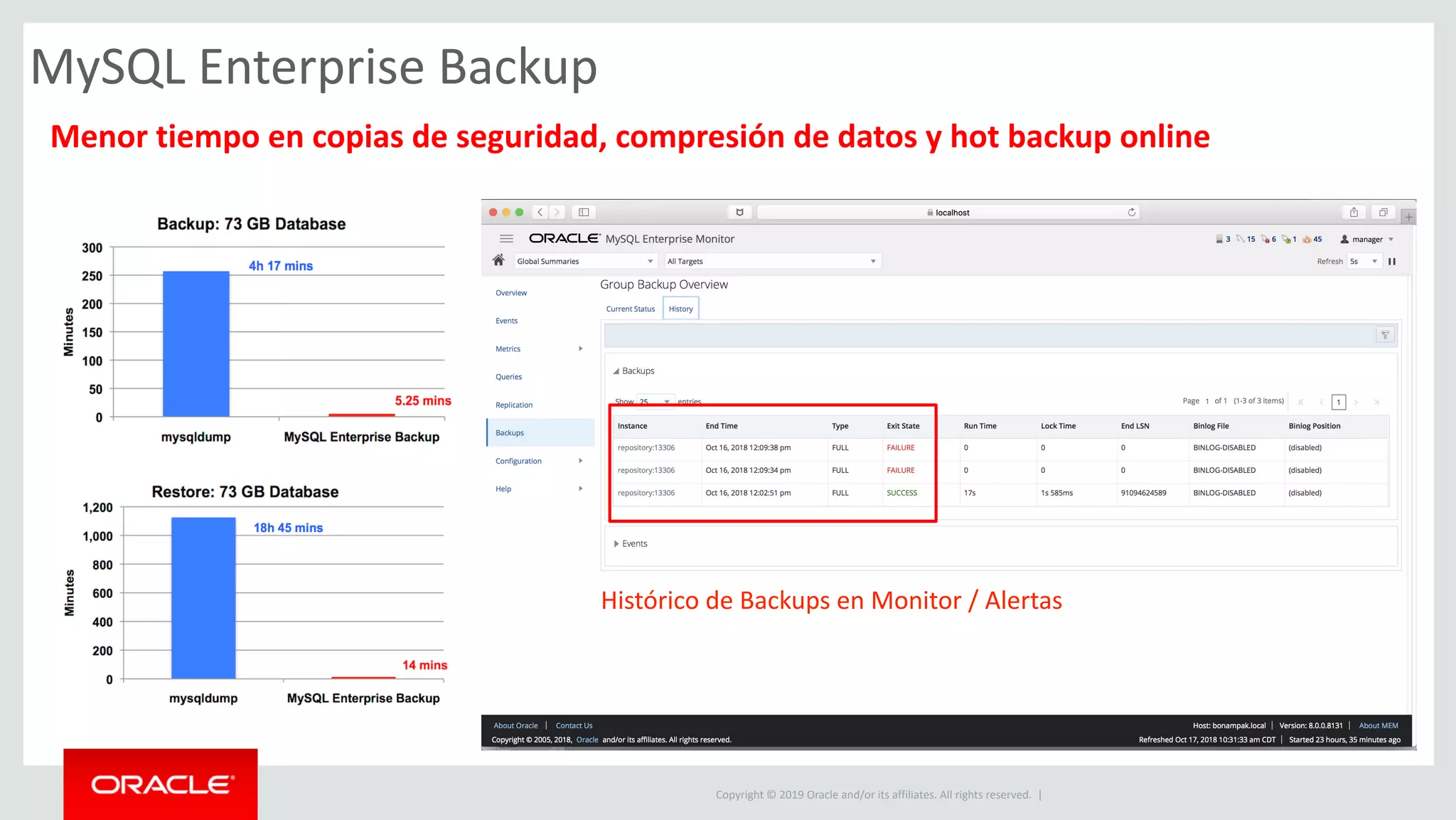Open the Show 25 entries dropdown
This screenshot has width=1456, height=820.
click(655, 402)
